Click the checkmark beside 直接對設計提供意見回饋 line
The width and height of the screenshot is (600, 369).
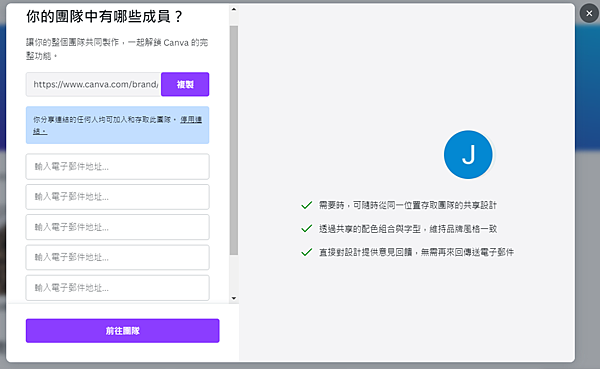[x=307, y=252]
